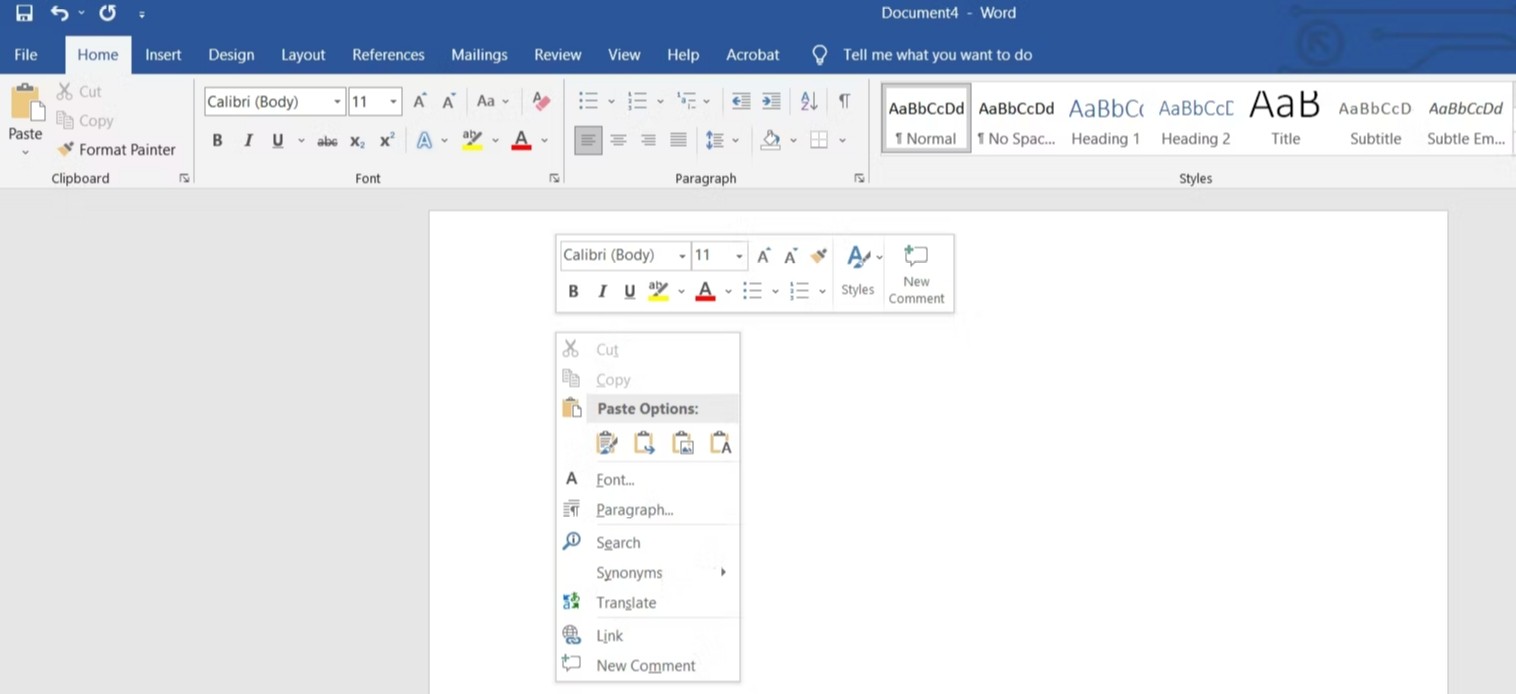Click the Save icon in the Quick Access Toolbar

click(x=24, y=13)
